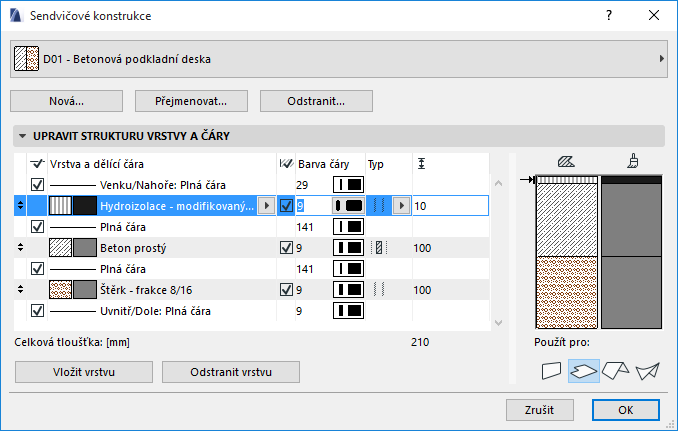Click the pen swatch for the 141 line below Beton
The height and width of the screenshot is (431, 678).
pos(349,268)
